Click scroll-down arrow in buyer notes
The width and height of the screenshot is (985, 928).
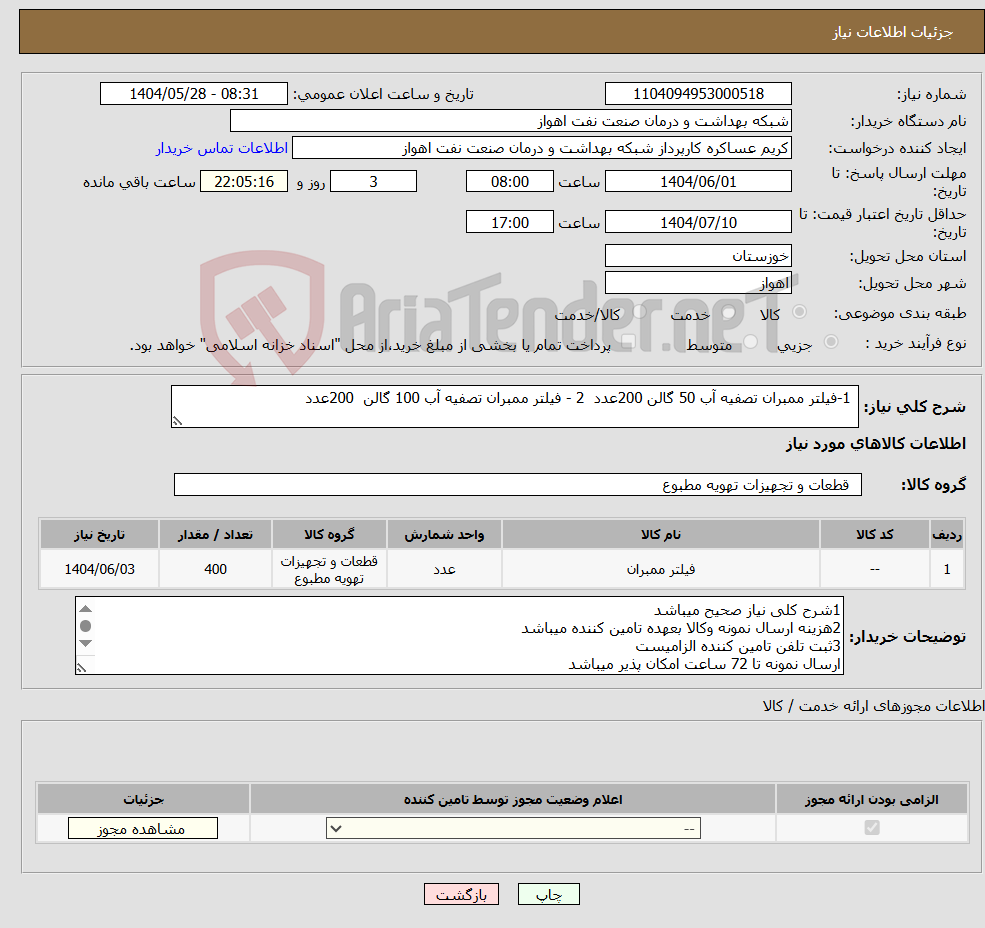click(x=86, y=643)
